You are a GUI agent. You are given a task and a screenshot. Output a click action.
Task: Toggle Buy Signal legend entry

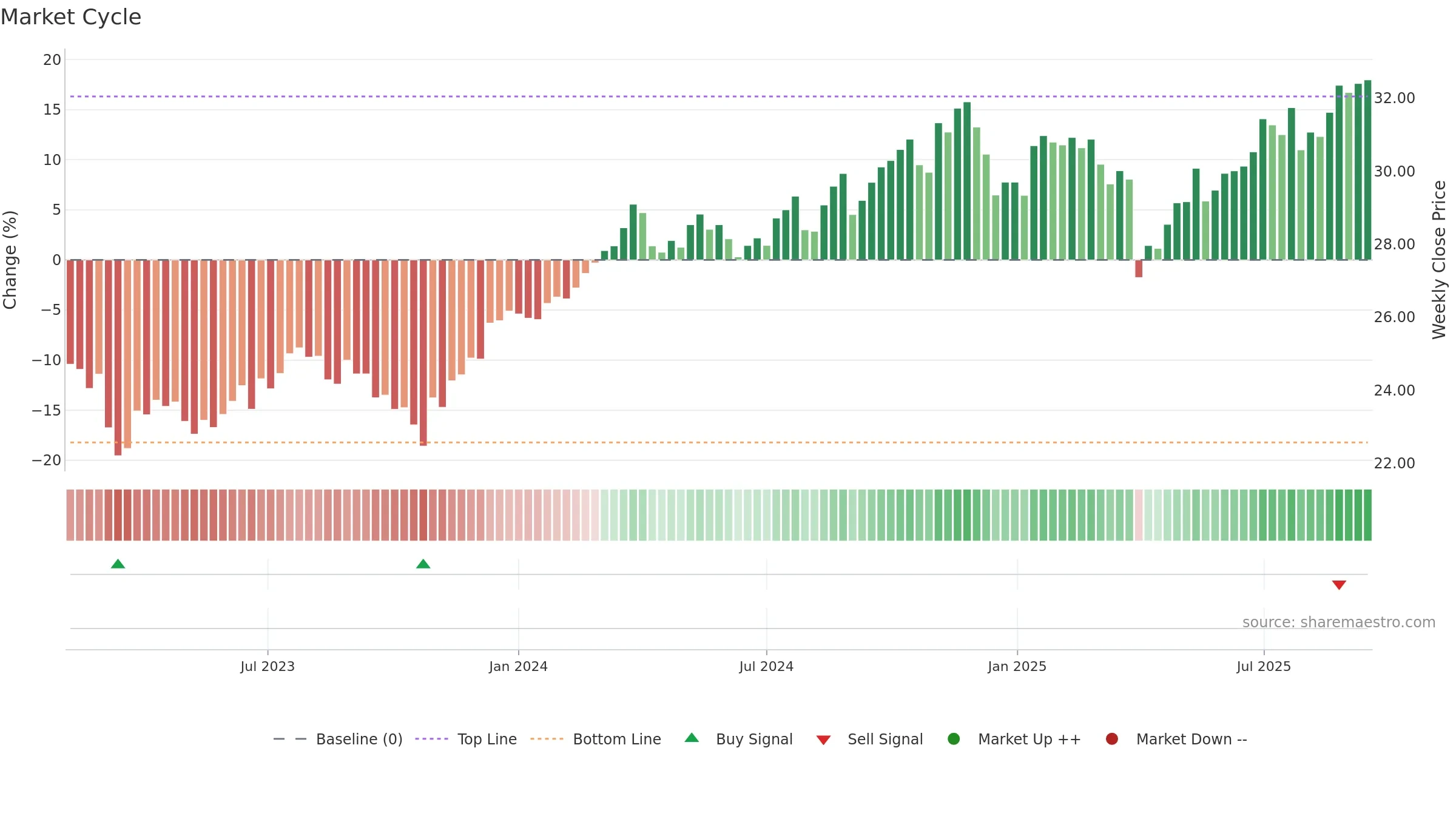(x=738, y=739)
